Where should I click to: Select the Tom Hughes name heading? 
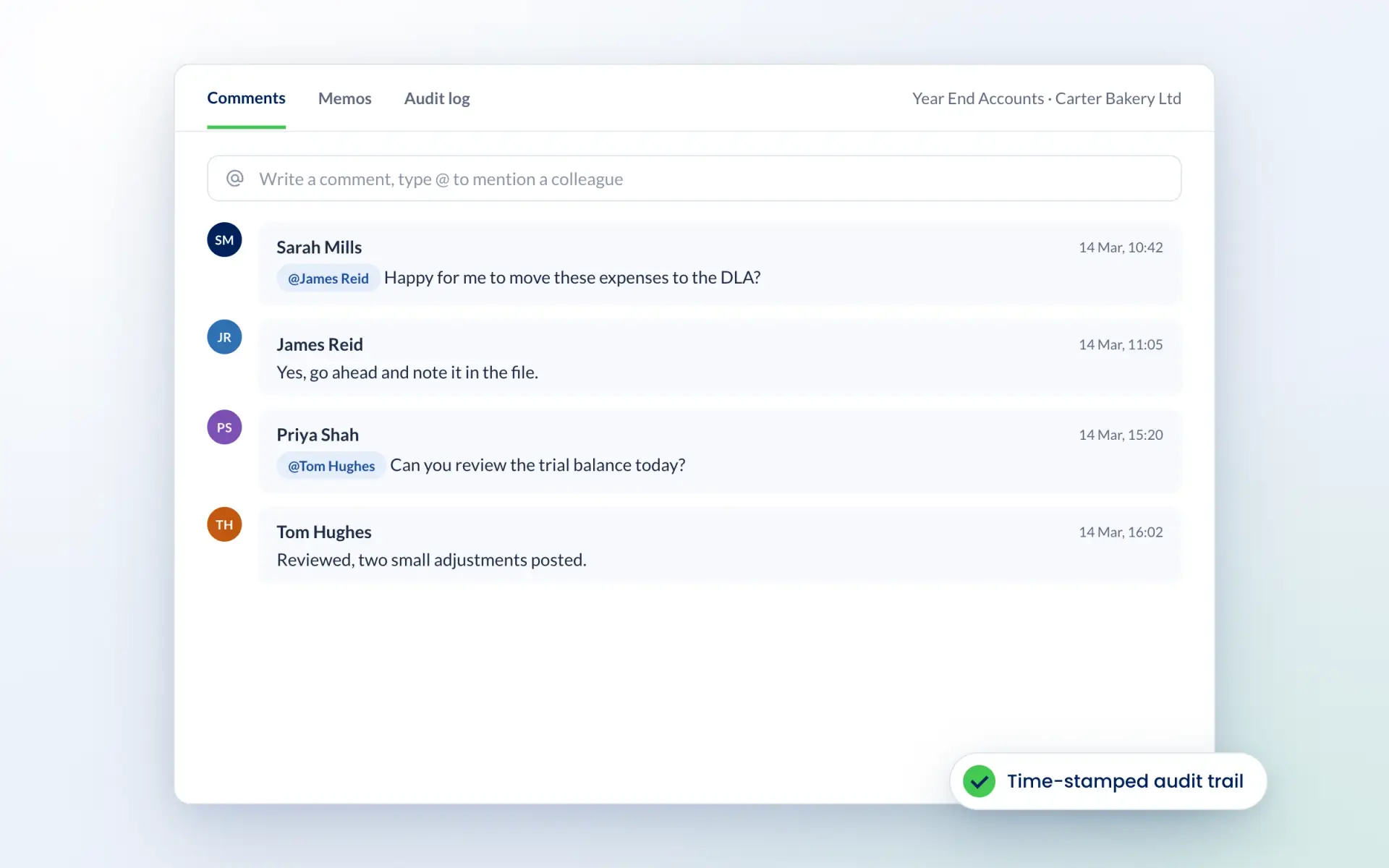click(324, 532)
